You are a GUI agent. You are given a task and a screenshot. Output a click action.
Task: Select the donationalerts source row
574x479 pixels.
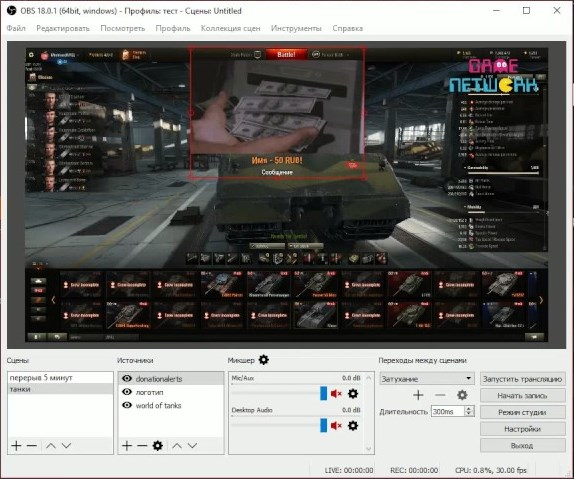click(171, 379)
